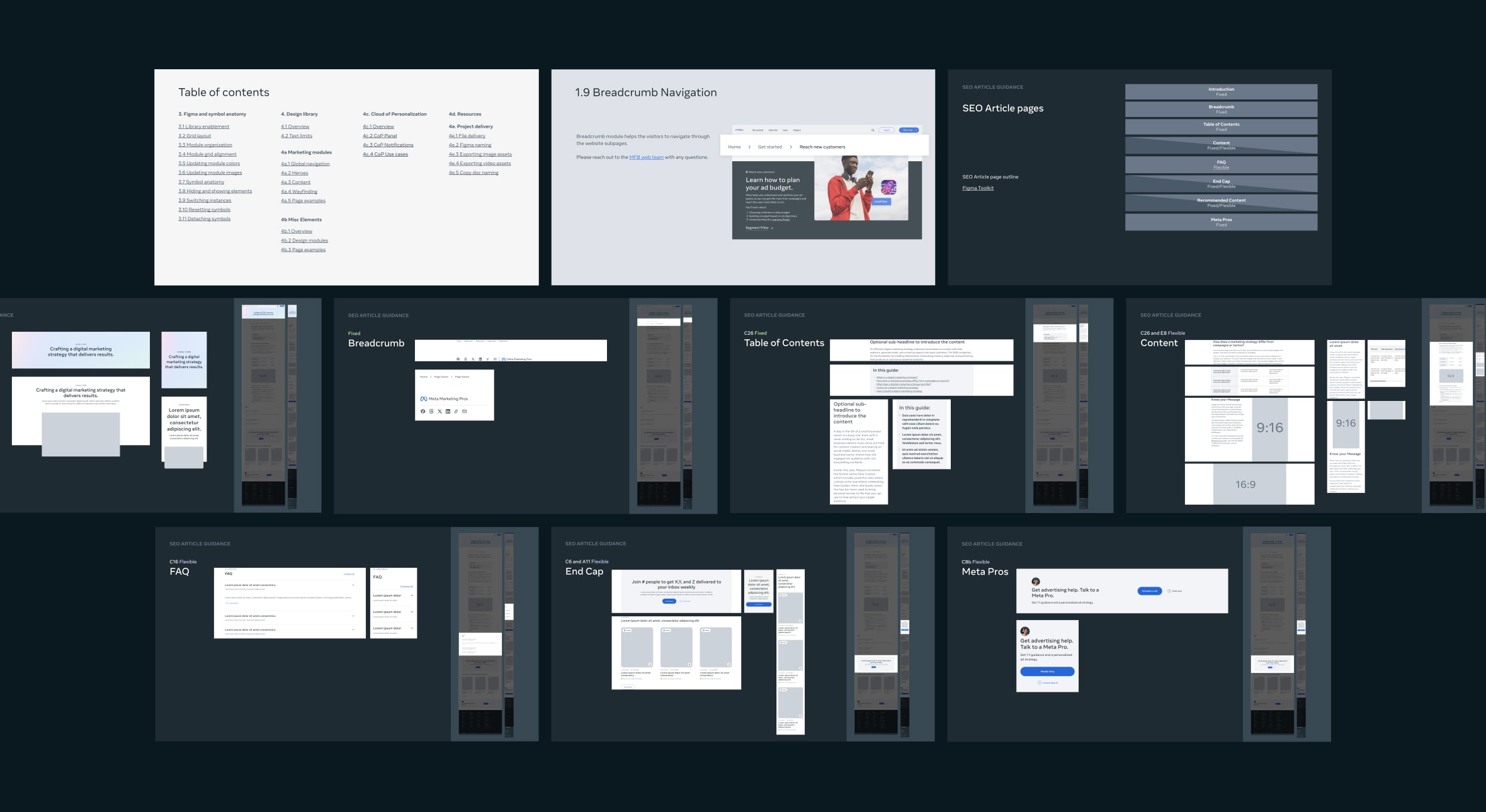
Task: Click the X share icon in mobile breadcrumb
Action: [x=440, y=411]
